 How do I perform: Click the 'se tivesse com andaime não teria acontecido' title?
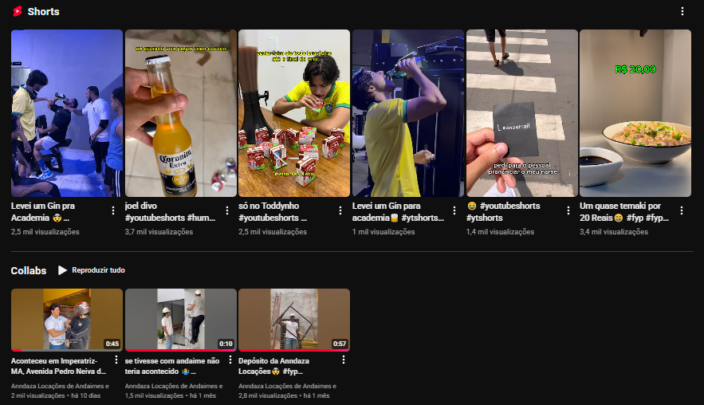(x=171, y=365)
